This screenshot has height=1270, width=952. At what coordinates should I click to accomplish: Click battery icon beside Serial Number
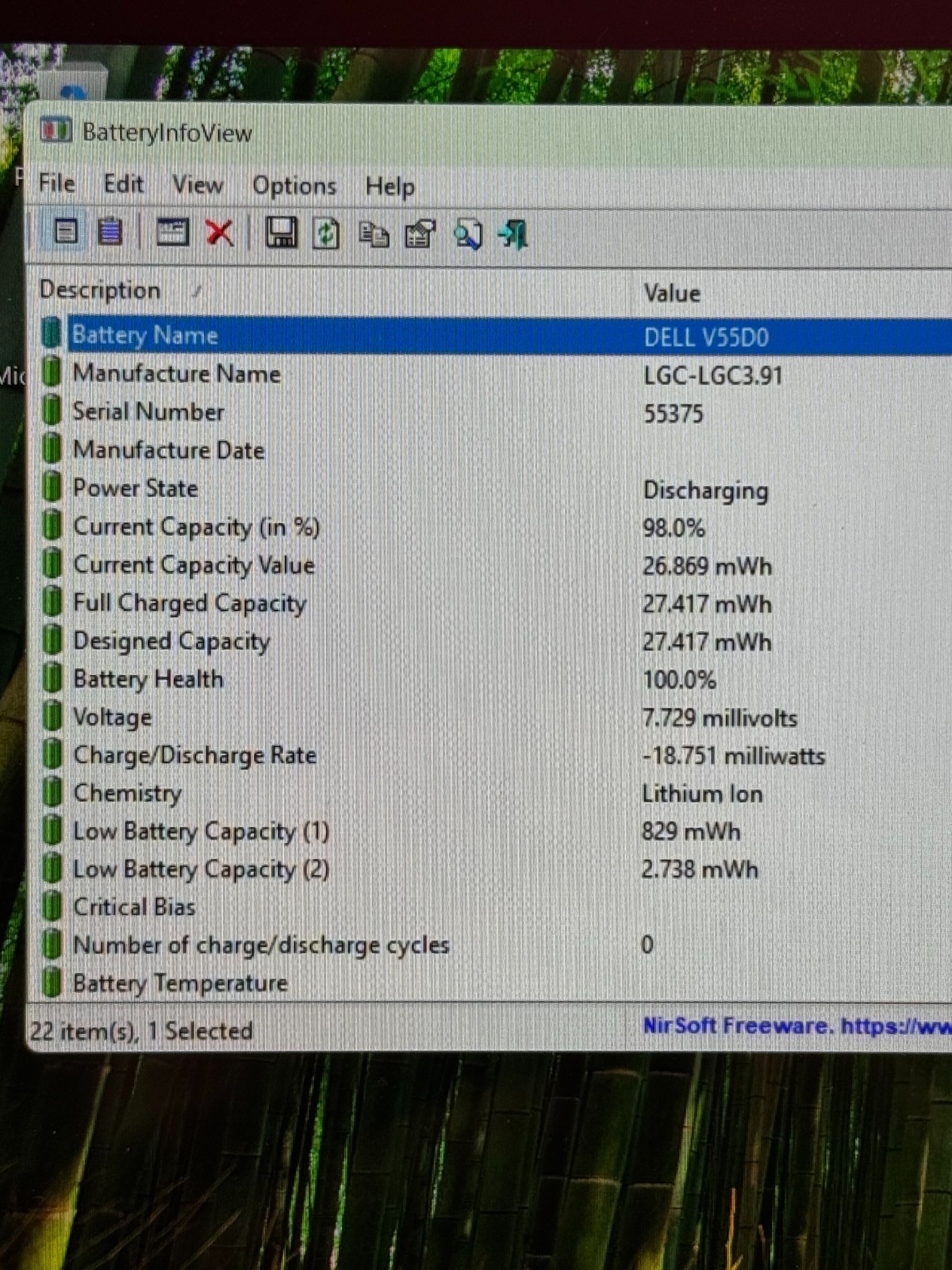click(52, 410)
